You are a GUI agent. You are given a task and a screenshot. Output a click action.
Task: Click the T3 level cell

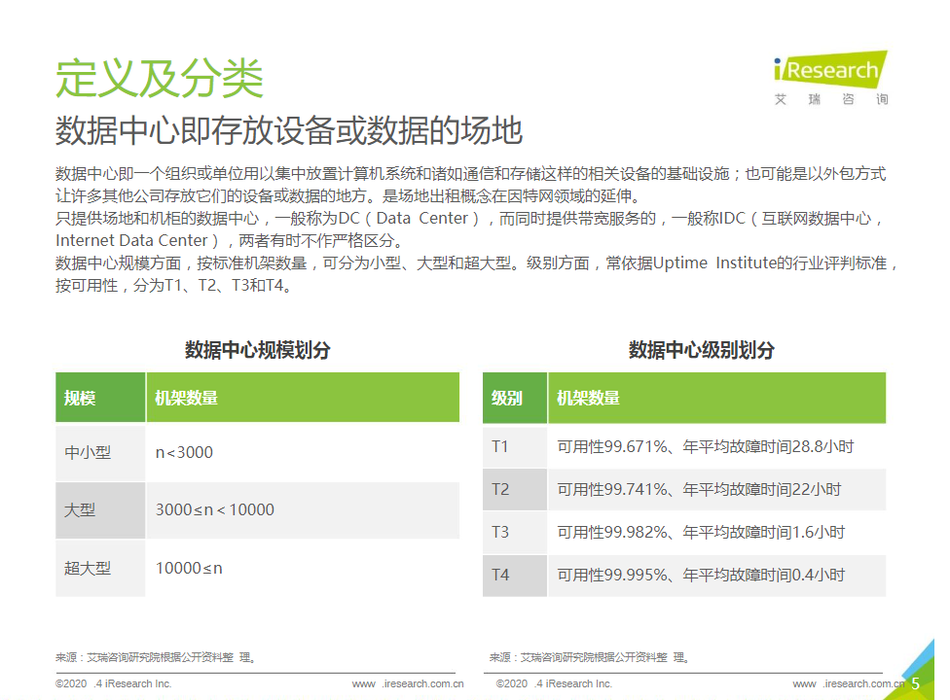click(x=500, y=532)
